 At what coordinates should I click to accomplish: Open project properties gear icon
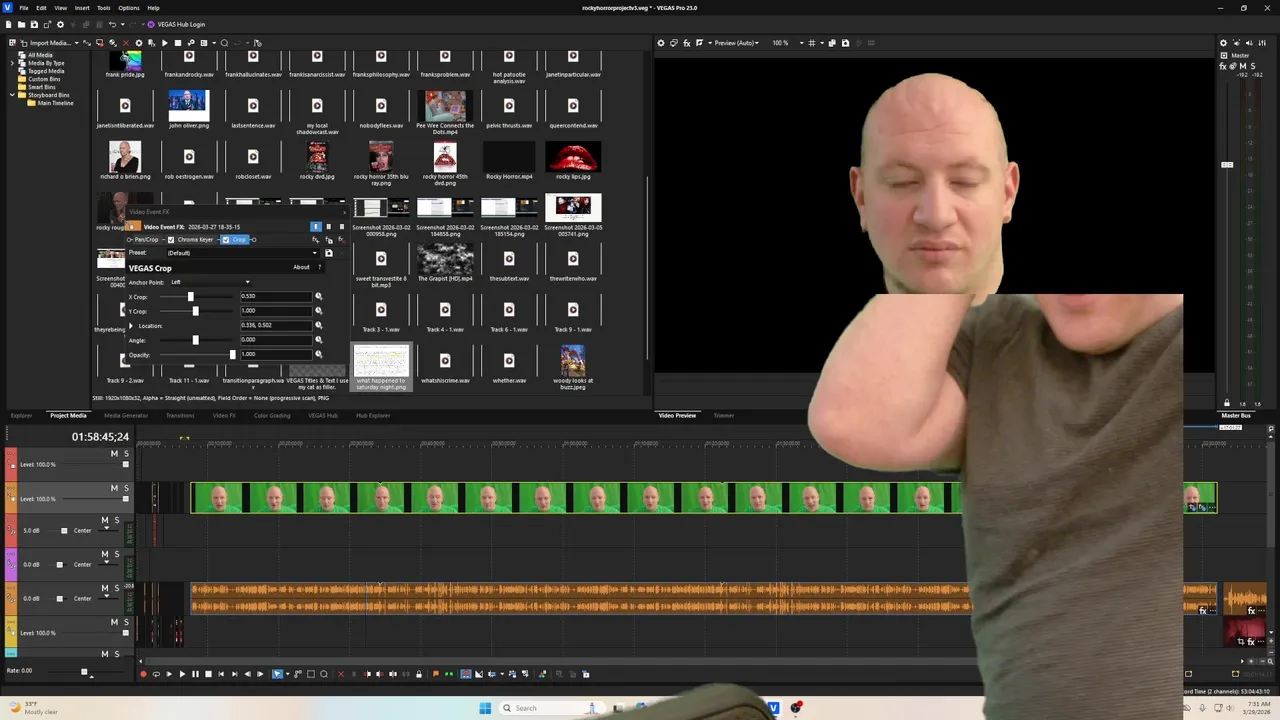click(60, 25)
